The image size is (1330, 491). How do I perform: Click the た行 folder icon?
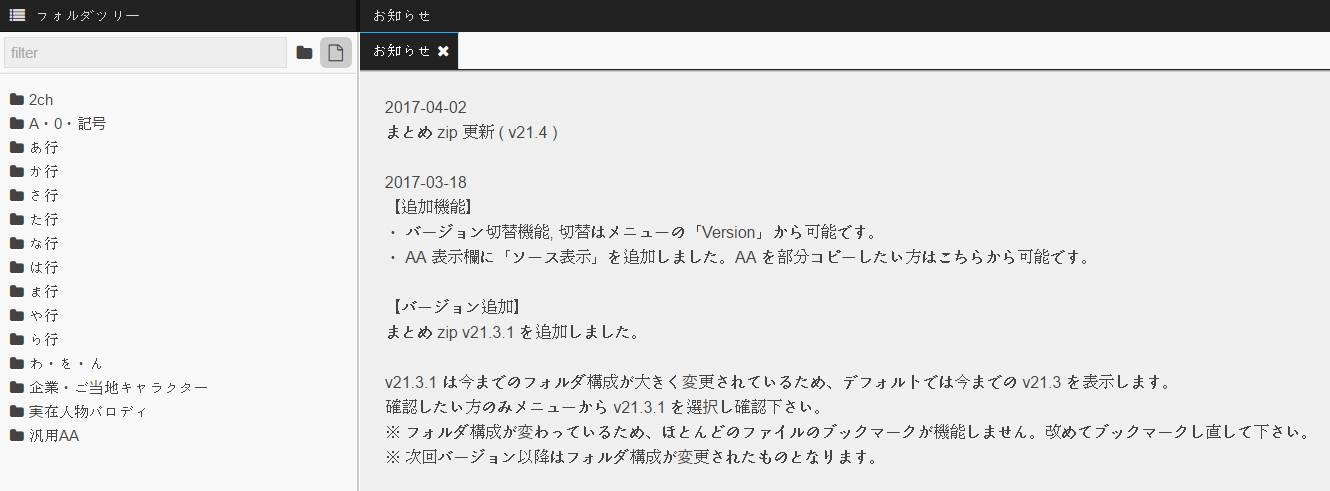(17, 219)
